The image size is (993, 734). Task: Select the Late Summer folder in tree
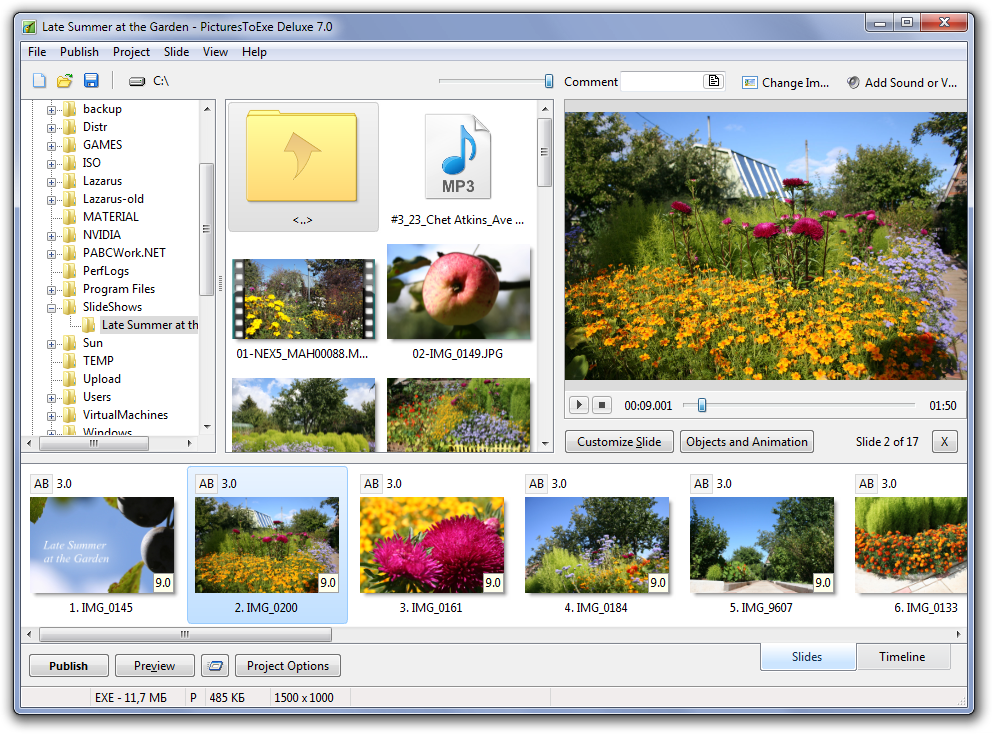click(149, 325)
